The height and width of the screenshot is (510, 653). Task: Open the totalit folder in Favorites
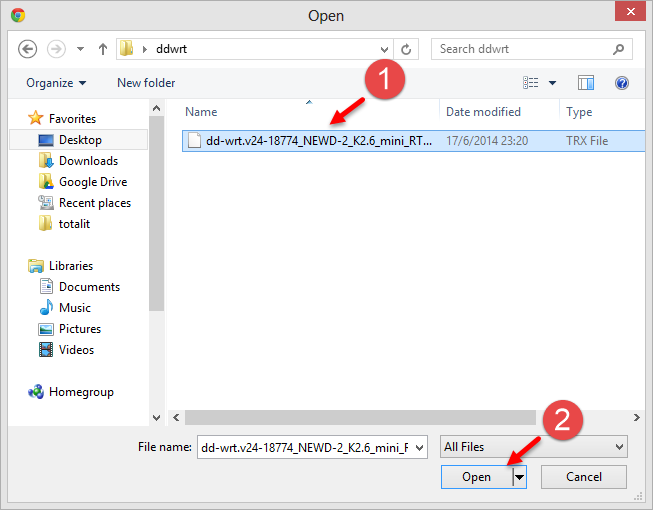74,224
